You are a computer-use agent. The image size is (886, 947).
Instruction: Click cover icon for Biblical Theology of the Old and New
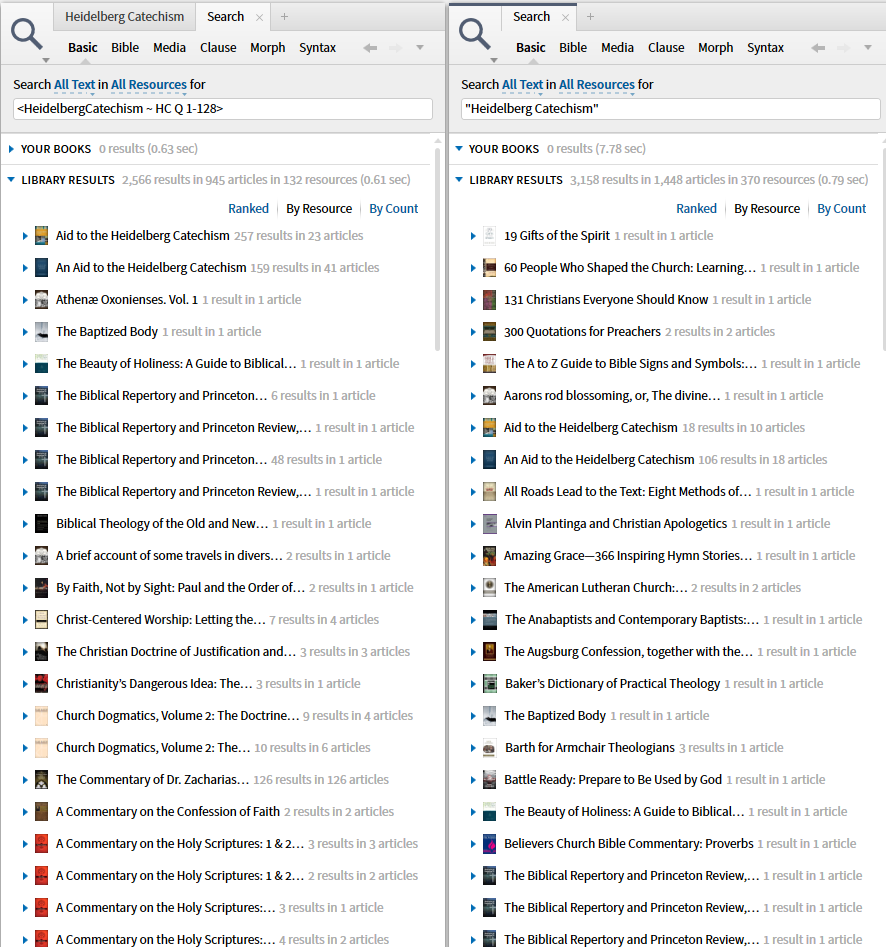pos(41,524)
